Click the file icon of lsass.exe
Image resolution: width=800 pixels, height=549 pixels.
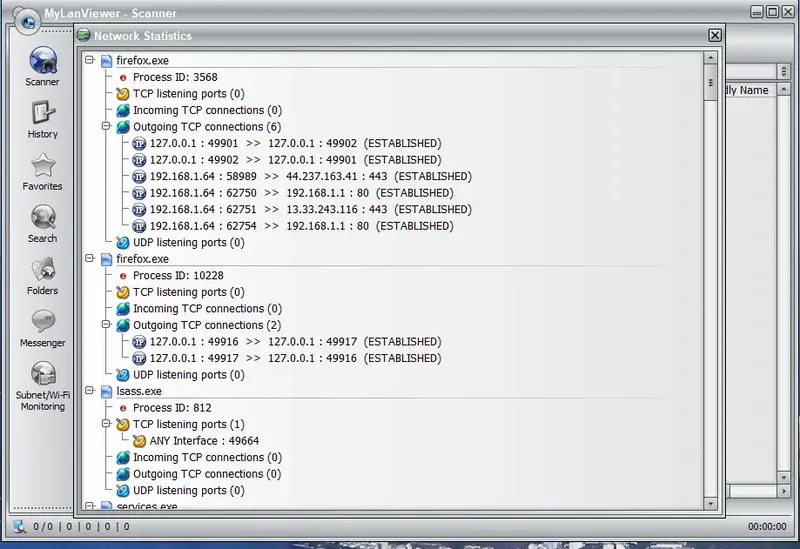point(106,391)
